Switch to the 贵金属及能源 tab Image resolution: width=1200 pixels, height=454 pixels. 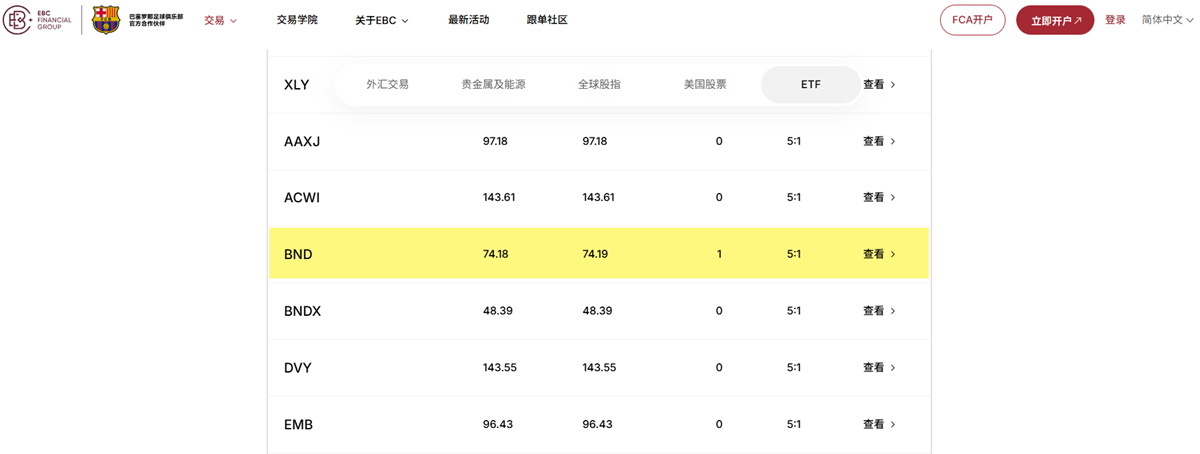[x=493, y=85]
